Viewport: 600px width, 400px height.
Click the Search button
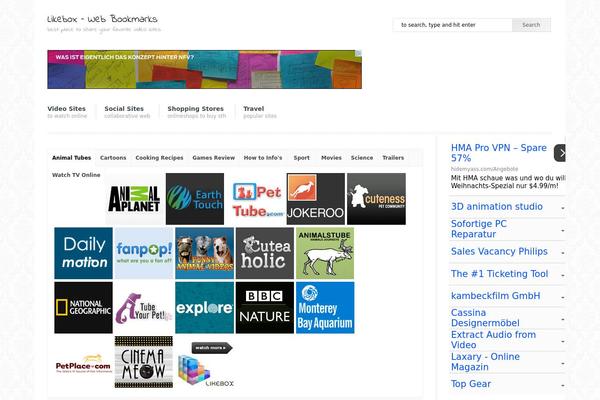pyautogui.click(x=532, y=25)
